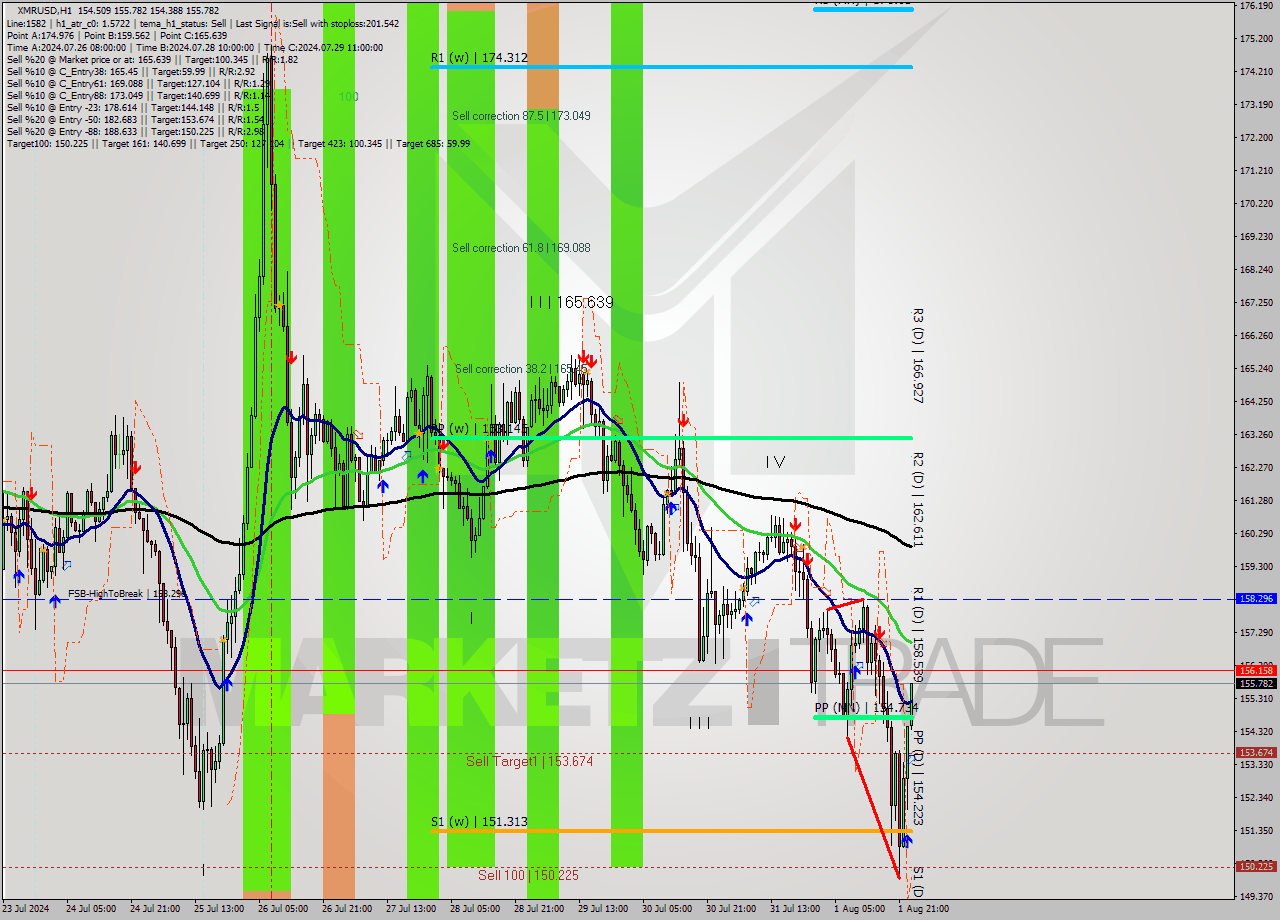Click the 'R2 (D) | 162.611' vertical label
This screenshot has width=1280, height=920.
pyautogui.click(x=918, y=499)
